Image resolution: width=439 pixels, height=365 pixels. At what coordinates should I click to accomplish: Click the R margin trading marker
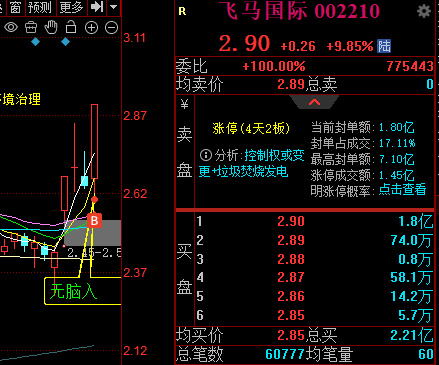[x=182, y=12]
